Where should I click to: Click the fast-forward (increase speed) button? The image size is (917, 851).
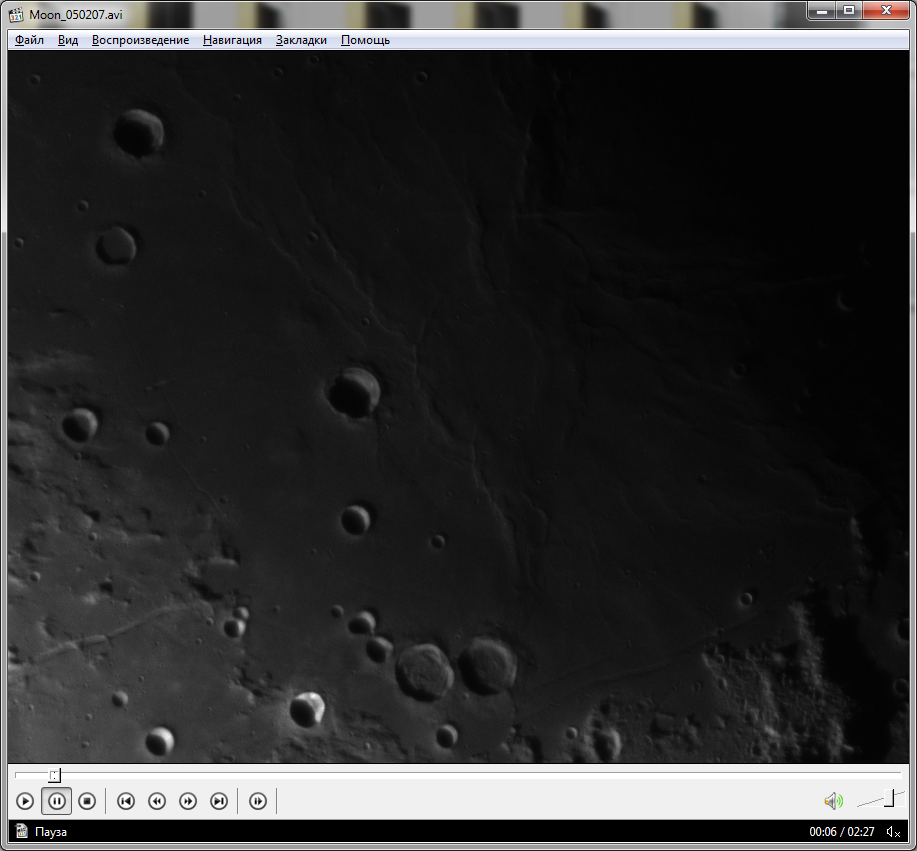click(x=188, y=801)
